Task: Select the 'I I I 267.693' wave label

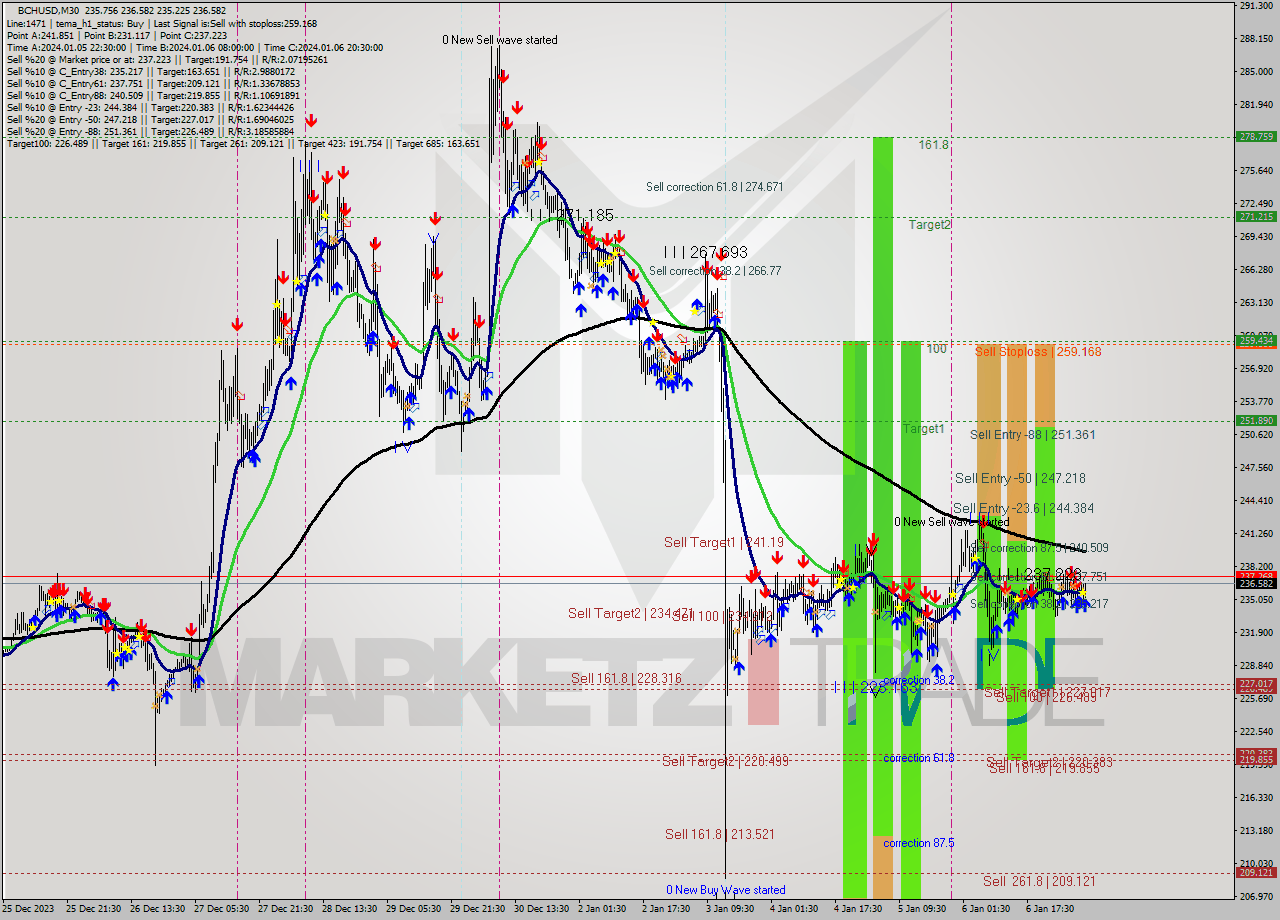Action: [x=705, y=253]
